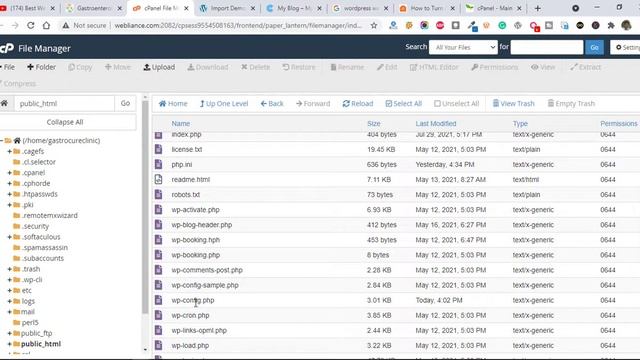
Task: Open the logs tree folder
Action: tap(28, 301)
